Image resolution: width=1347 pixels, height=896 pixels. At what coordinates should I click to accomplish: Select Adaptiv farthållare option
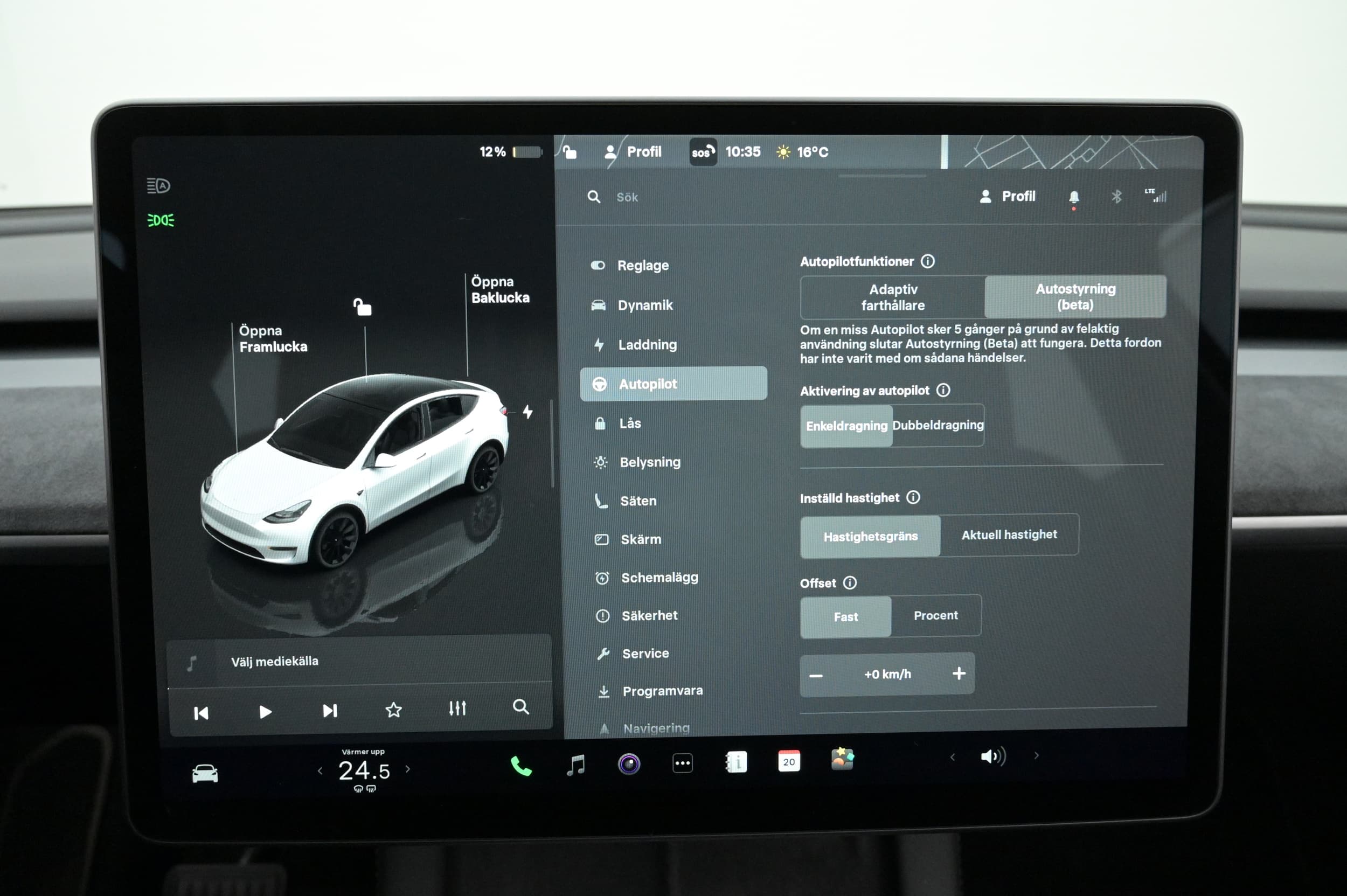pyautogui.click(x=893, y=297)
